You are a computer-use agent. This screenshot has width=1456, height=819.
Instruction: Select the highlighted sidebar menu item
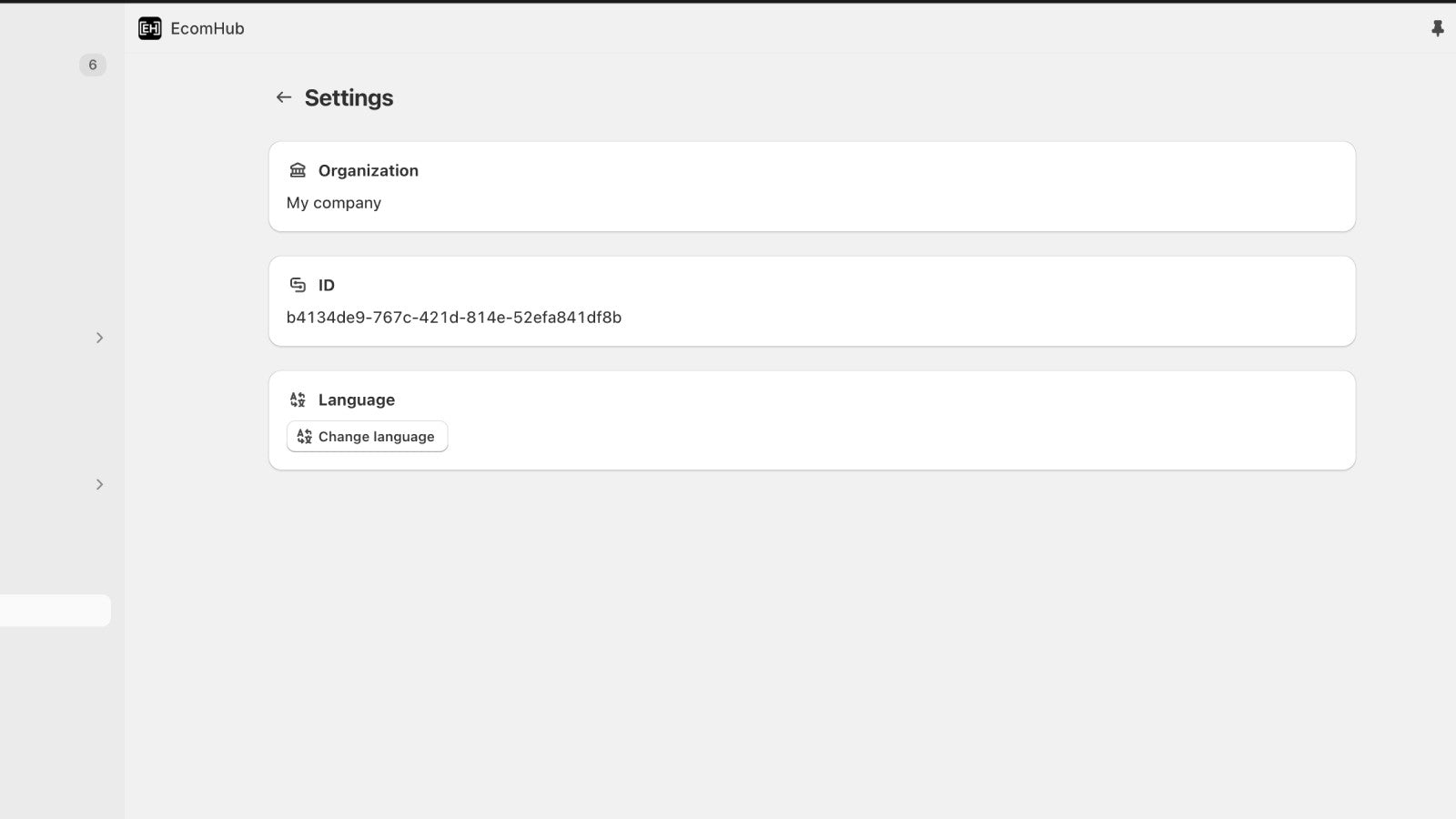click(x=55, y=611)
